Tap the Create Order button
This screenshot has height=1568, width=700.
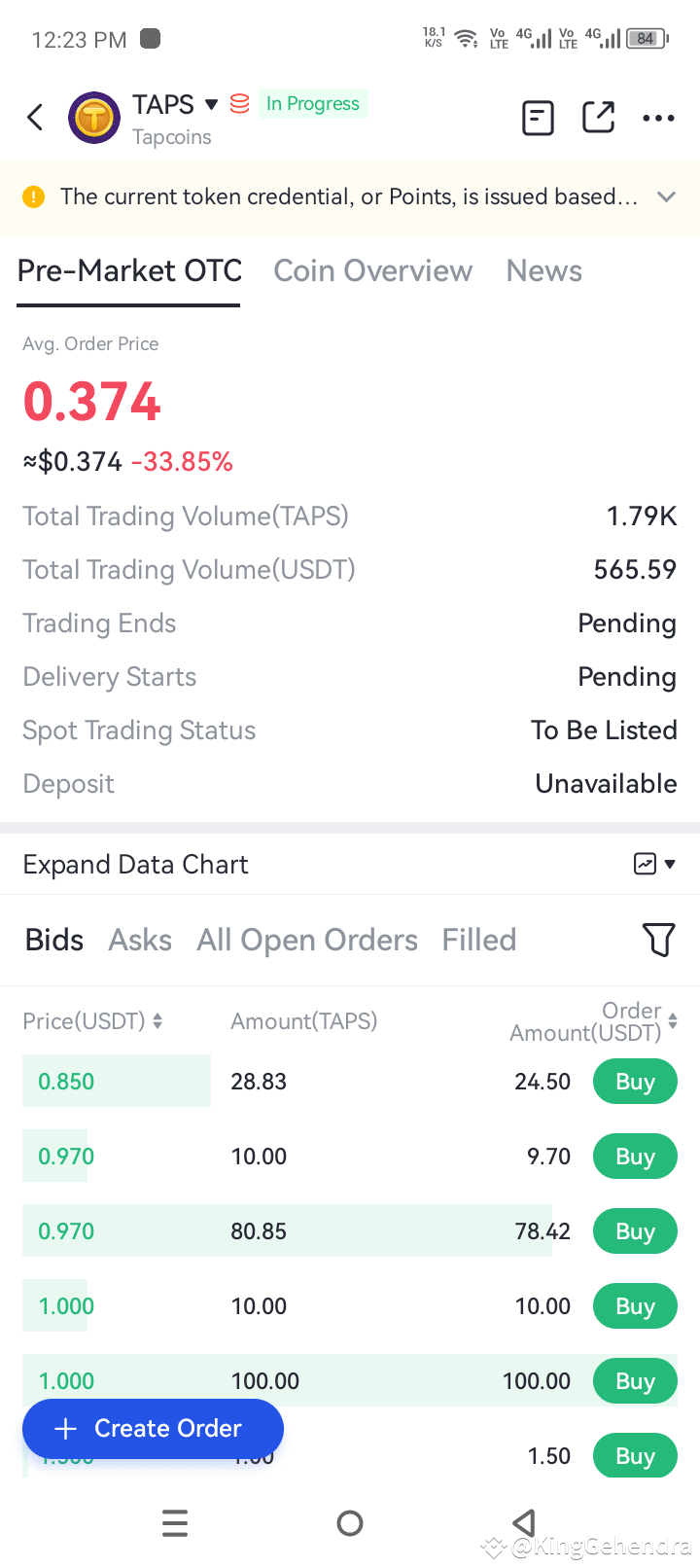pyautogui.click(x=153, y=1428)
